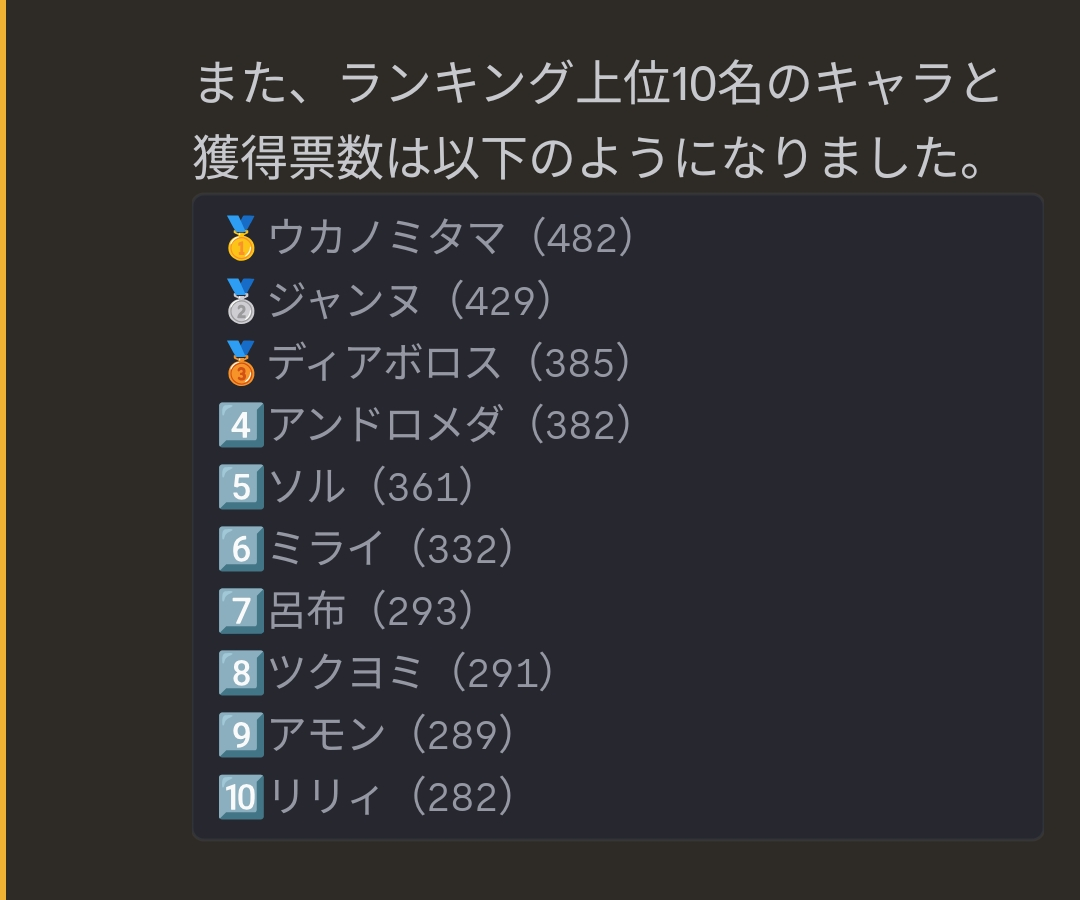This screenshot has height=900, width=1080.
Task: Click the number 10 keycap emoji
Action: (x=241, y=797)
